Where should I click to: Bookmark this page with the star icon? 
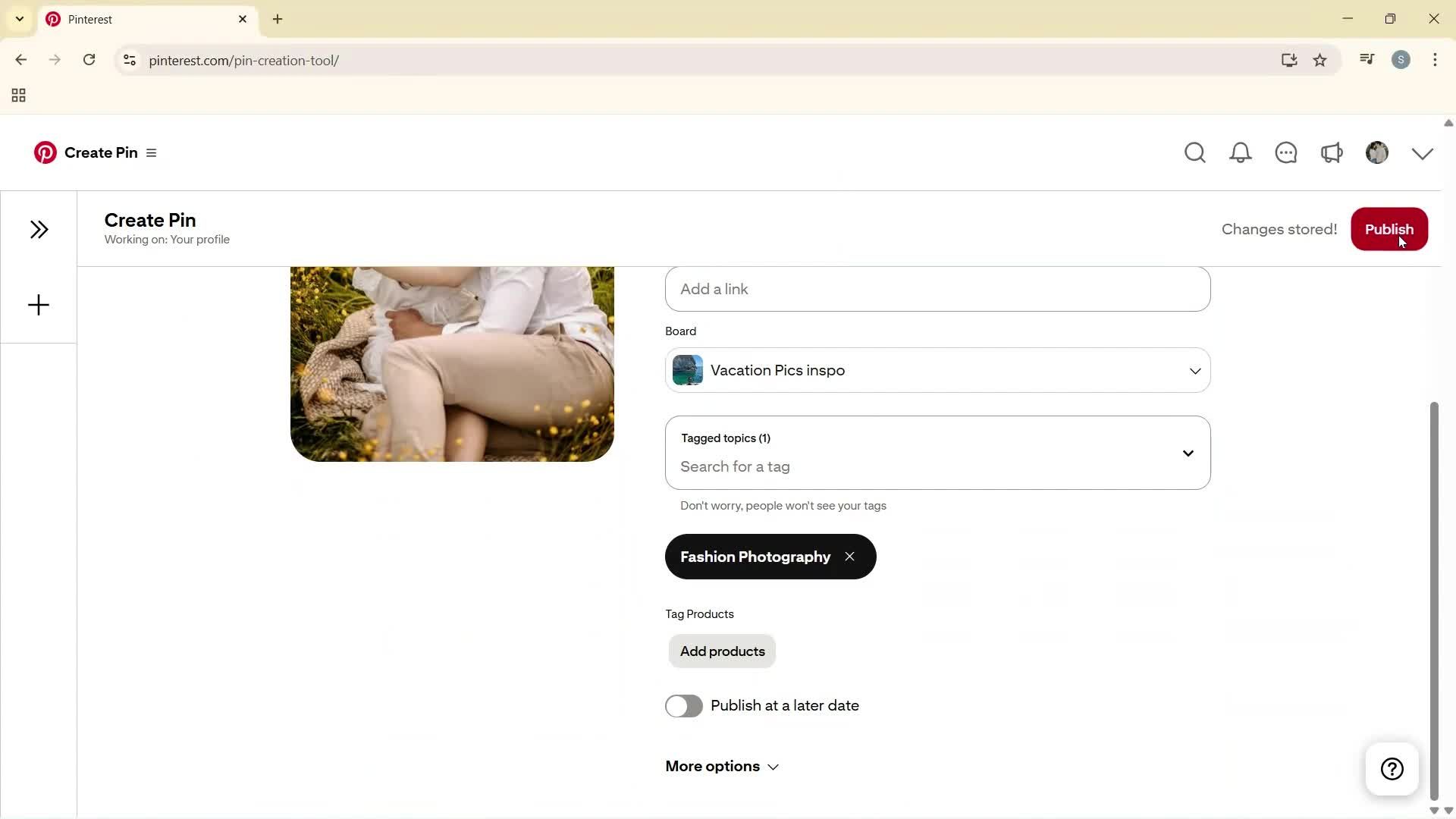click(1320, 60)
